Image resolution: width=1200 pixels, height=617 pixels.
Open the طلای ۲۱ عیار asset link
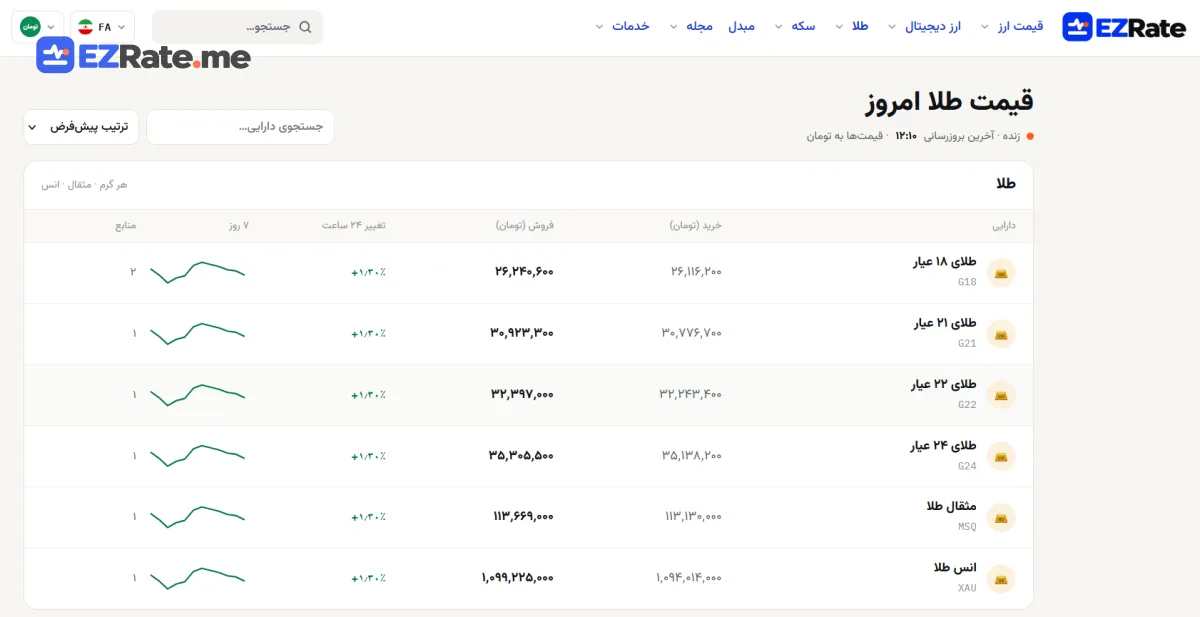pos(944,323)
